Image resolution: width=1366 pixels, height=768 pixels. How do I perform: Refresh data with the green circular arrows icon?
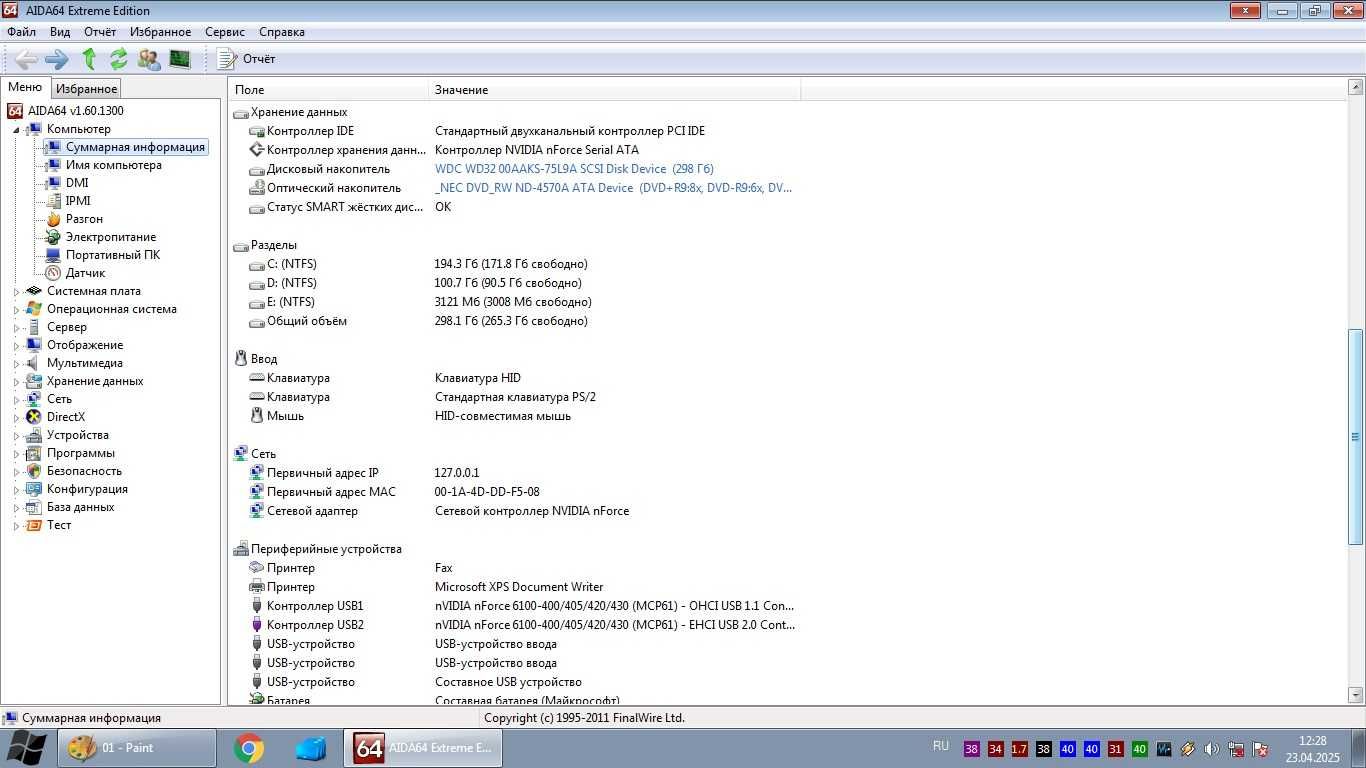click(x=119, y=59)
